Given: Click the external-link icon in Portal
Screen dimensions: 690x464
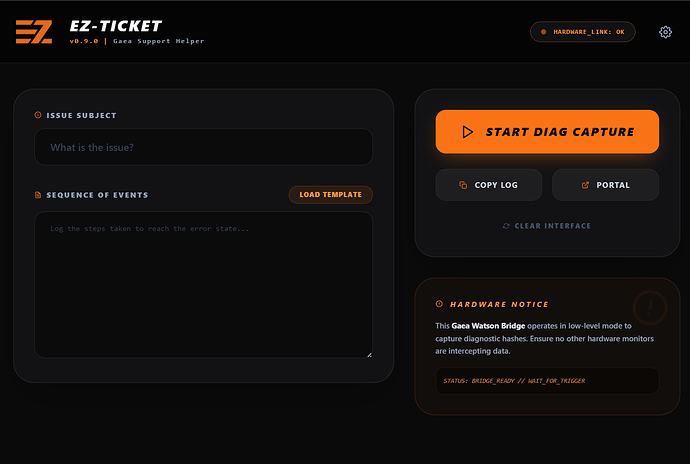Looking at the screenshot, I should 585,185.
